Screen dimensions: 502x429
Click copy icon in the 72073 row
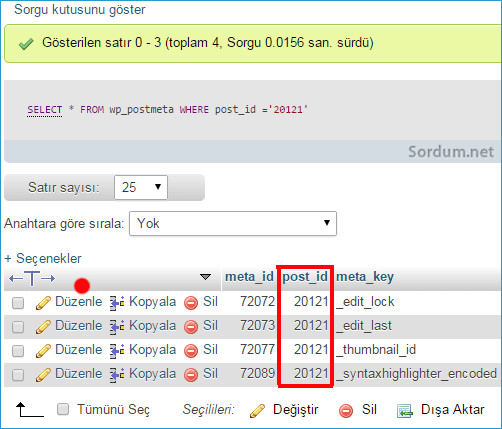[117, 327]
